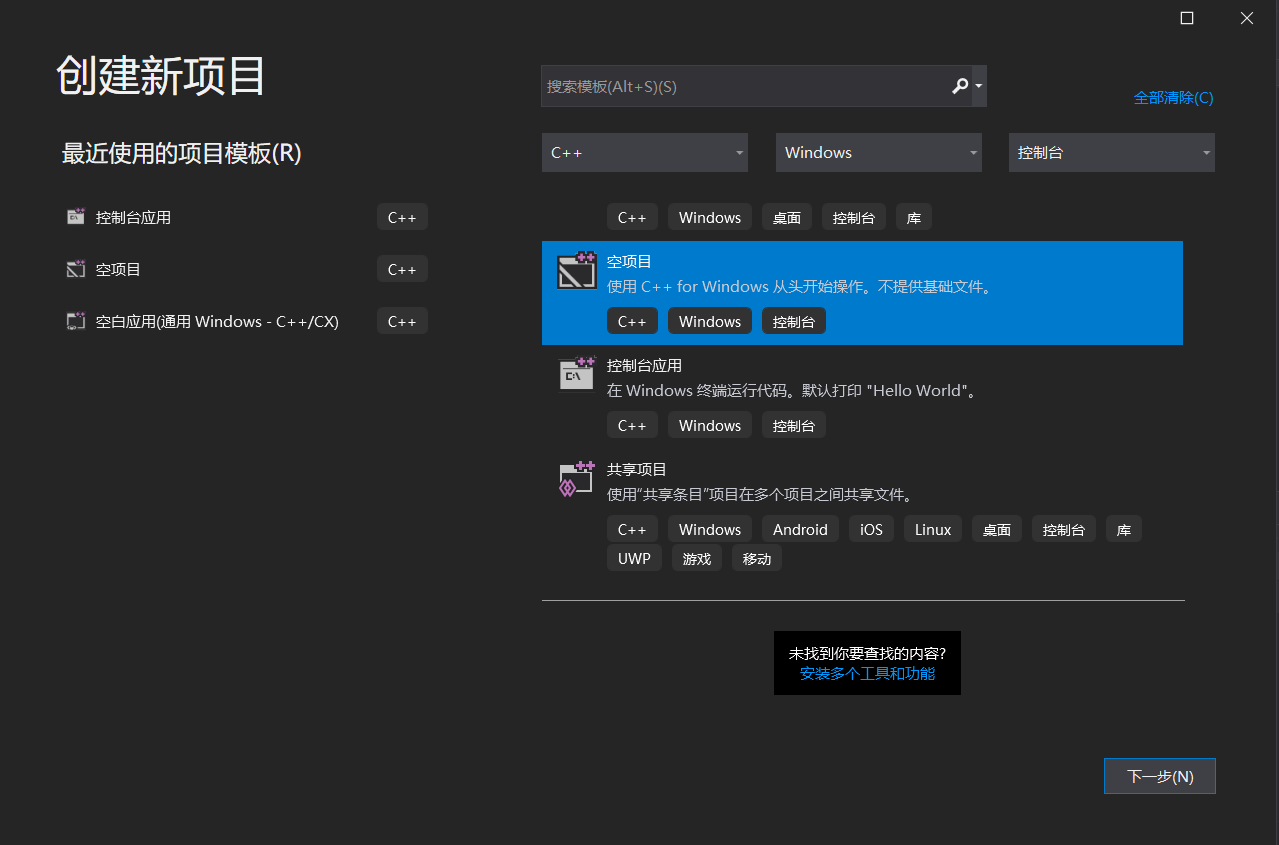Select the UWP tag on 共享项目

click(634, 558)
